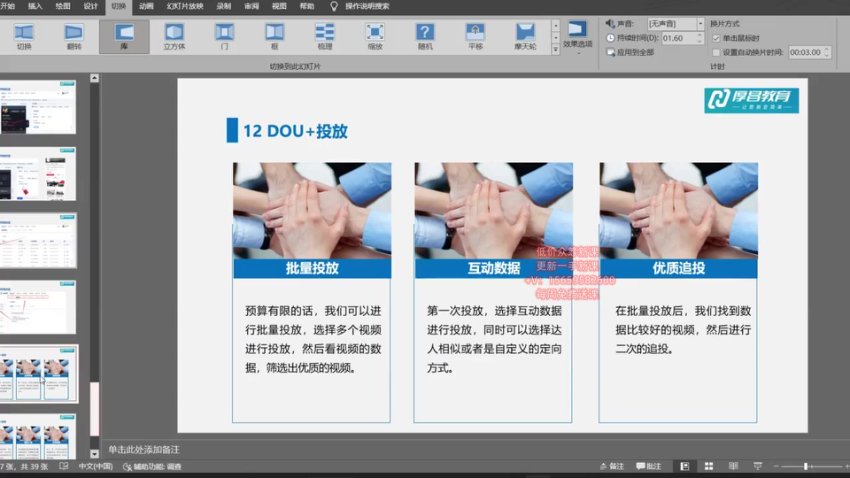
Task: Select the 翻转 (Flip) transition effect
Action: click(x=74, y=37)
